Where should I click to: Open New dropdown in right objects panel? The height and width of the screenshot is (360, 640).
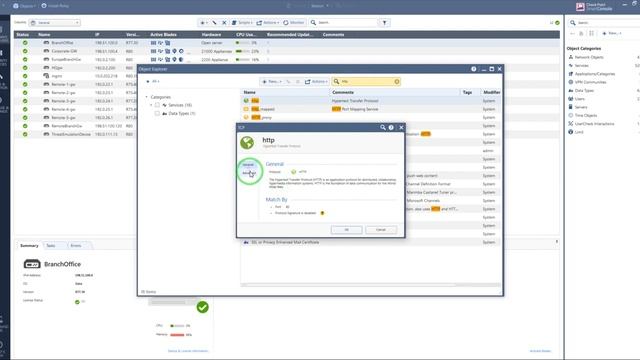click(x=611, y=33)
